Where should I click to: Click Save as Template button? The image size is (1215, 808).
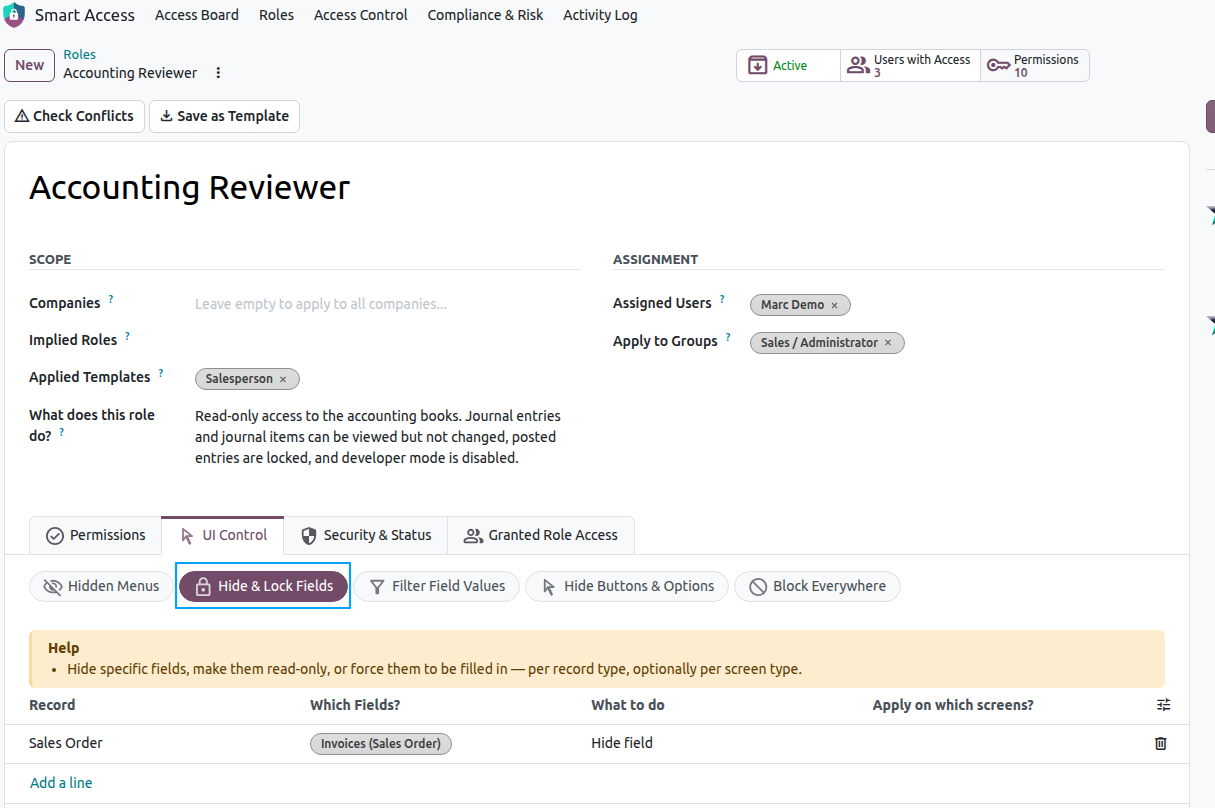(x=225, y=116)
